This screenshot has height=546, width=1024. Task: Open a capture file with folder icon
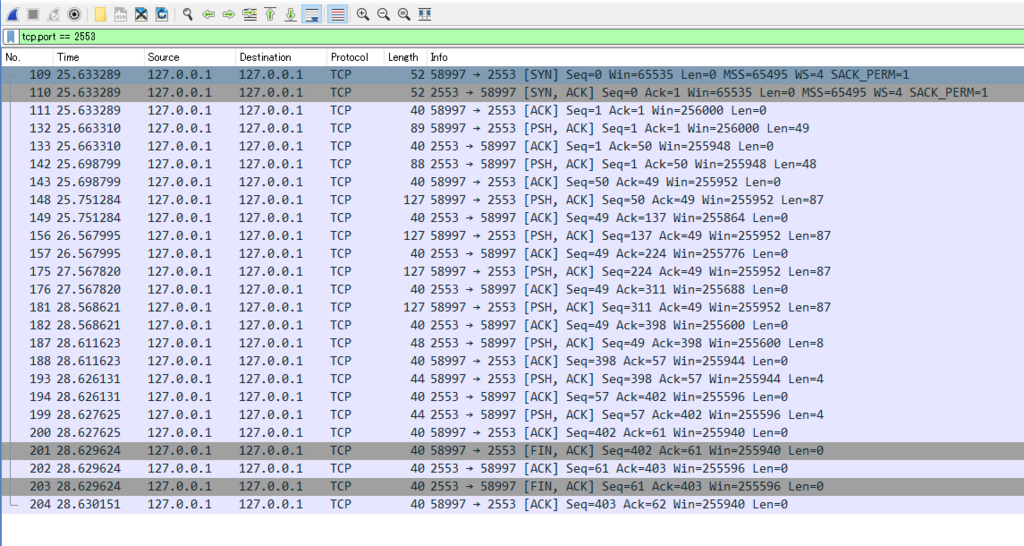tap(100, 14)
